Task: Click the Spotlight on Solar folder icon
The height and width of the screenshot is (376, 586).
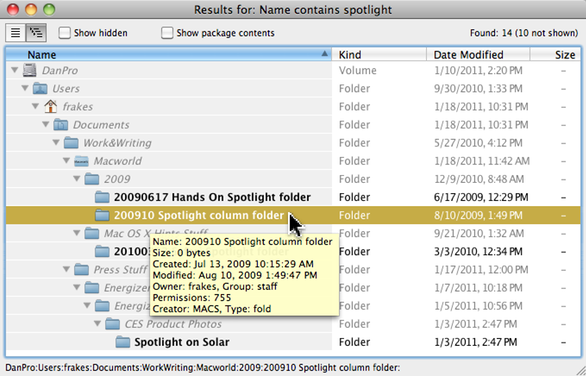Action: click(x=123, y=342)
